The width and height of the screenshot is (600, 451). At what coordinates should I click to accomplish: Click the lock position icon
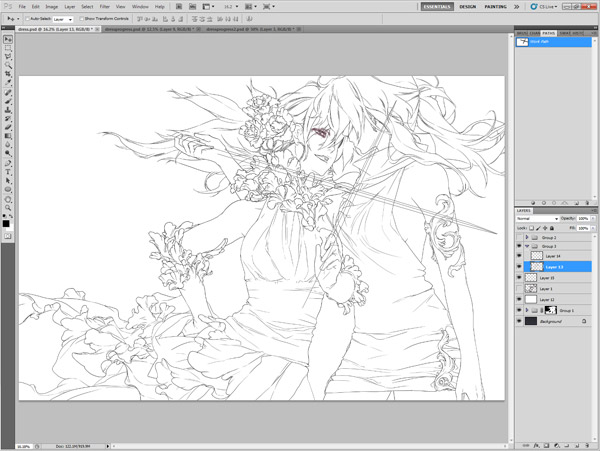(x=545, y=228)
